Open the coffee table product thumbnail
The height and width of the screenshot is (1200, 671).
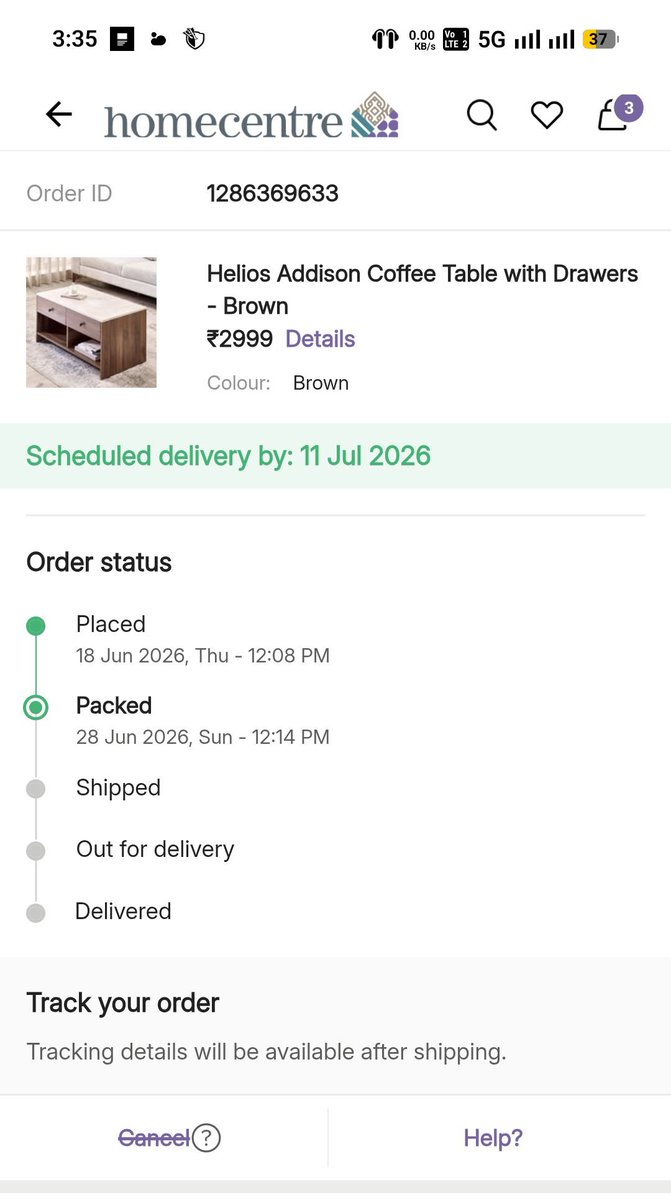coord(91,322)
